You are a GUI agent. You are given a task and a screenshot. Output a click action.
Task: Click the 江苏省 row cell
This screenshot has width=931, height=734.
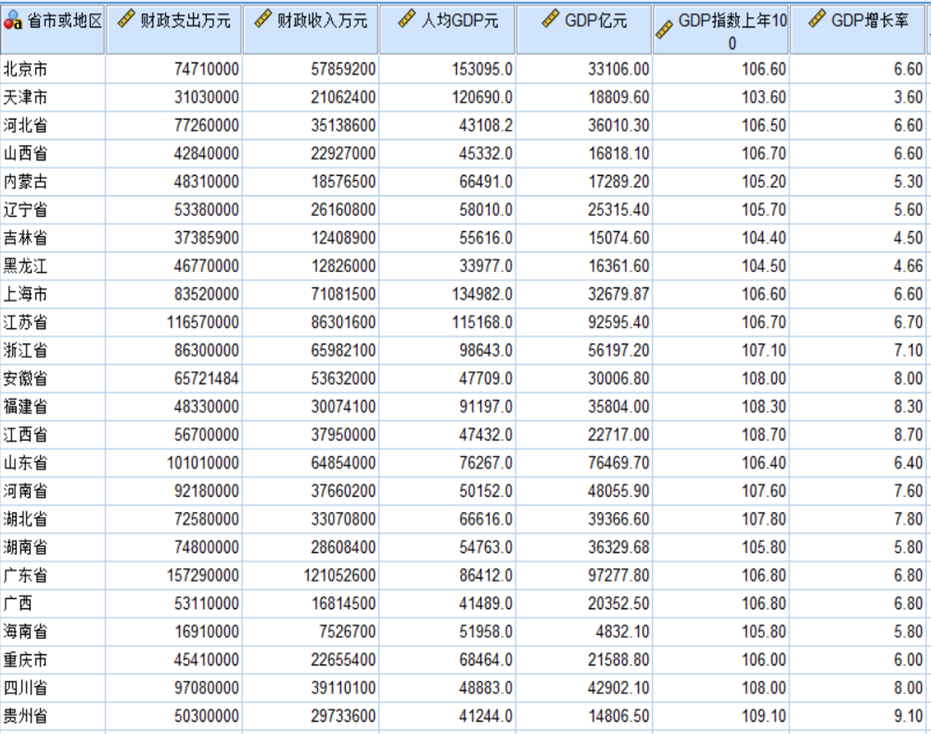[x=53, y=322]
